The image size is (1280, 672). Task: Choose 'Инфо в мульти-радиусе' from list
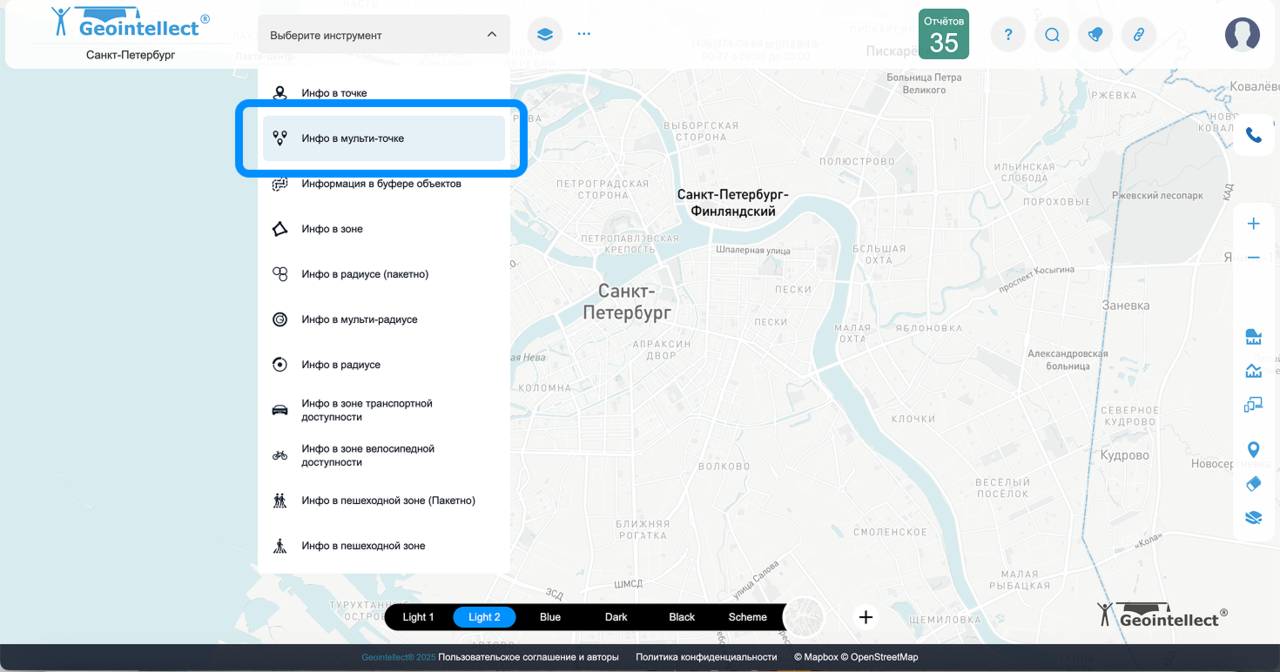tap(359, 320)
